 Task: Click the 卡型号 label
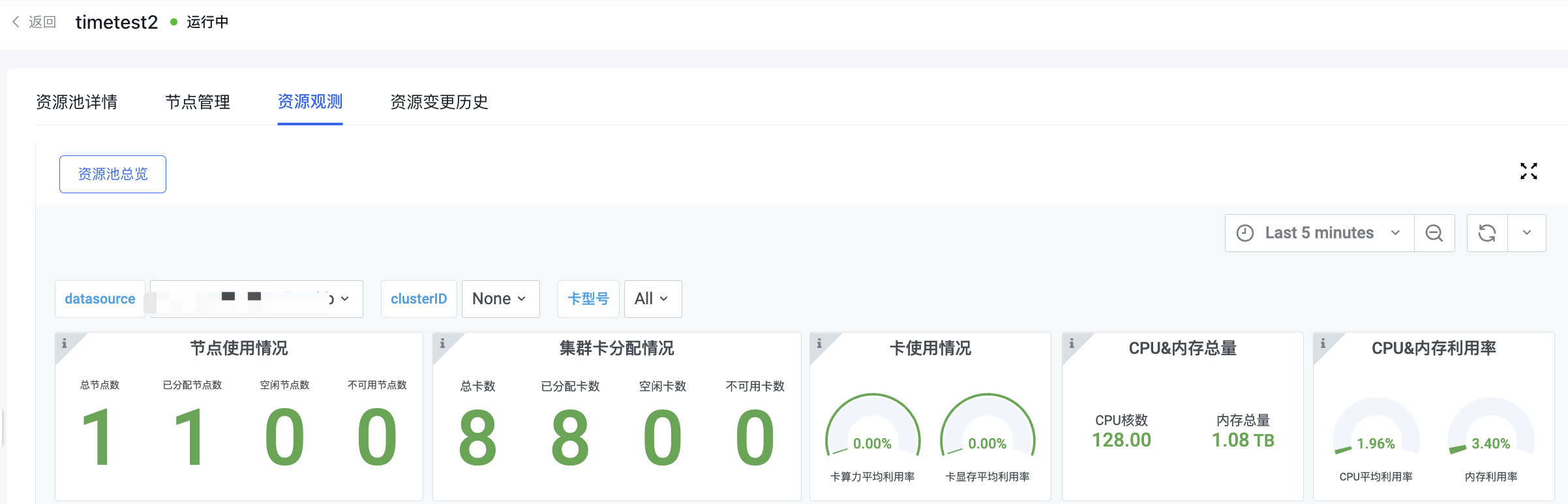coord(588,299)
